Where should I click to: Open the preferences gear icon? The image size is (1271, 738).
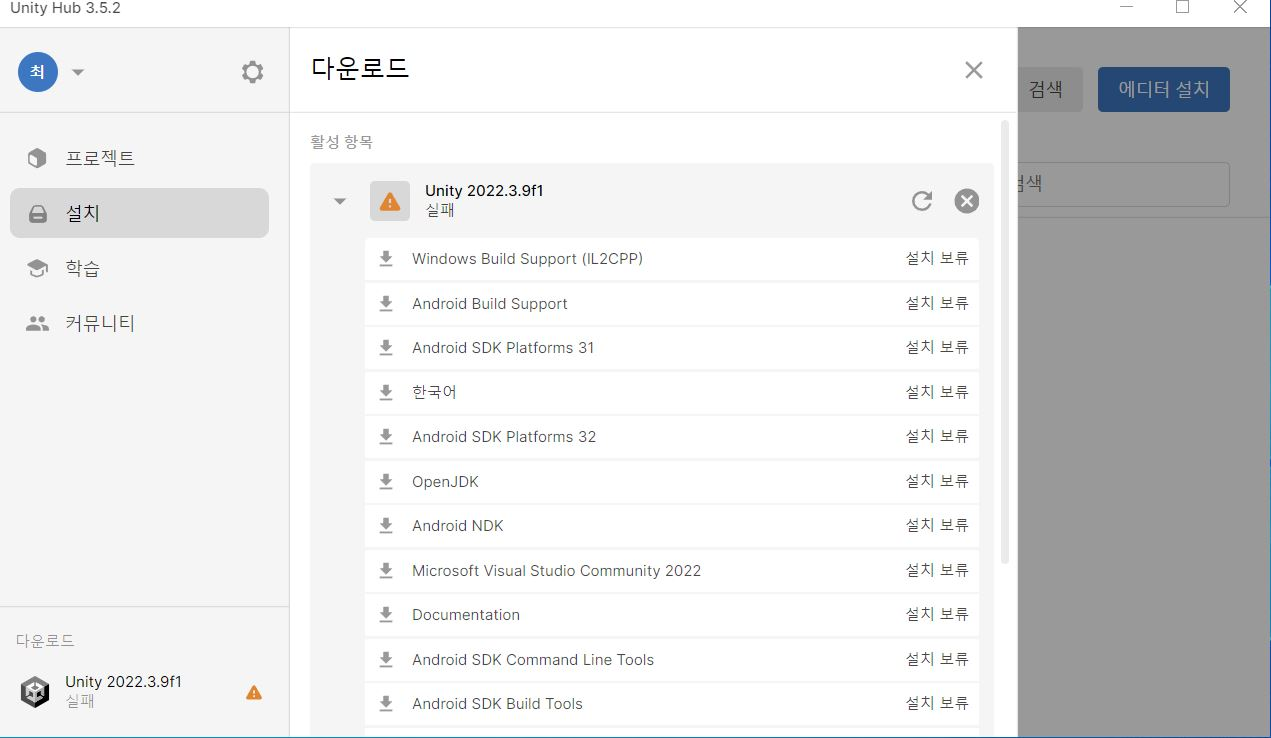[252, 72]
